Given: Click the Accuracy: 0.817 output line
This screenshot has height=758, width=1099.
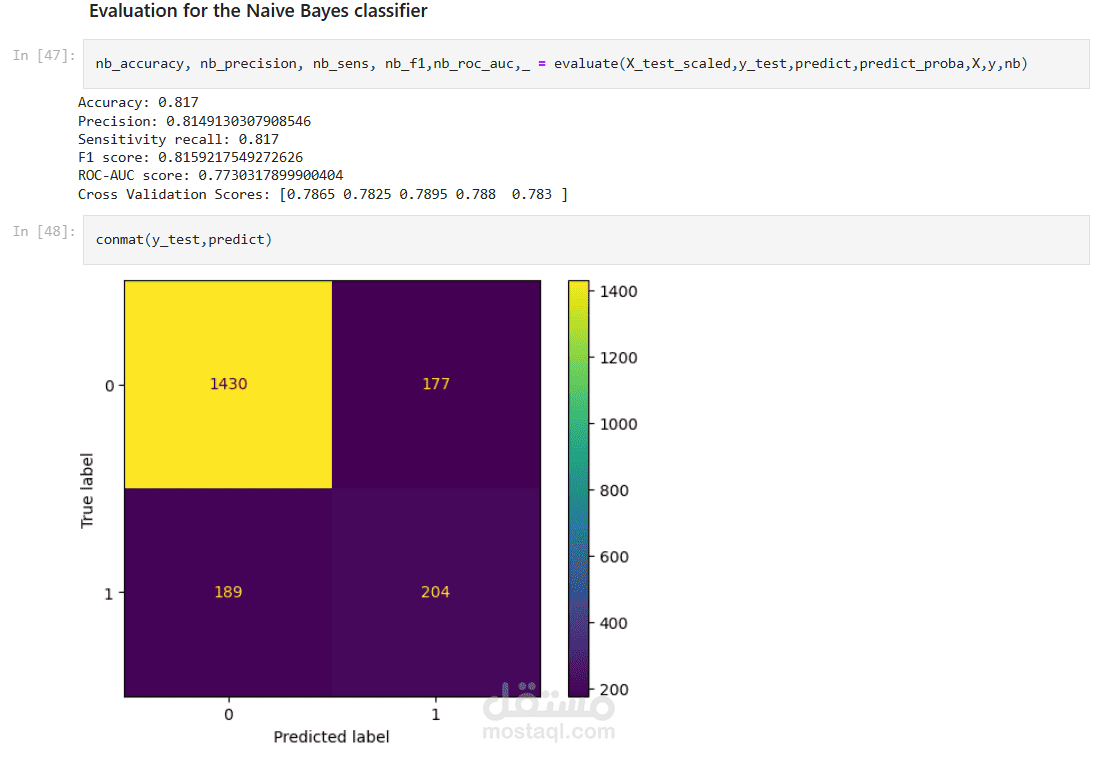Looking at the screenshot, I should [138, 102].
